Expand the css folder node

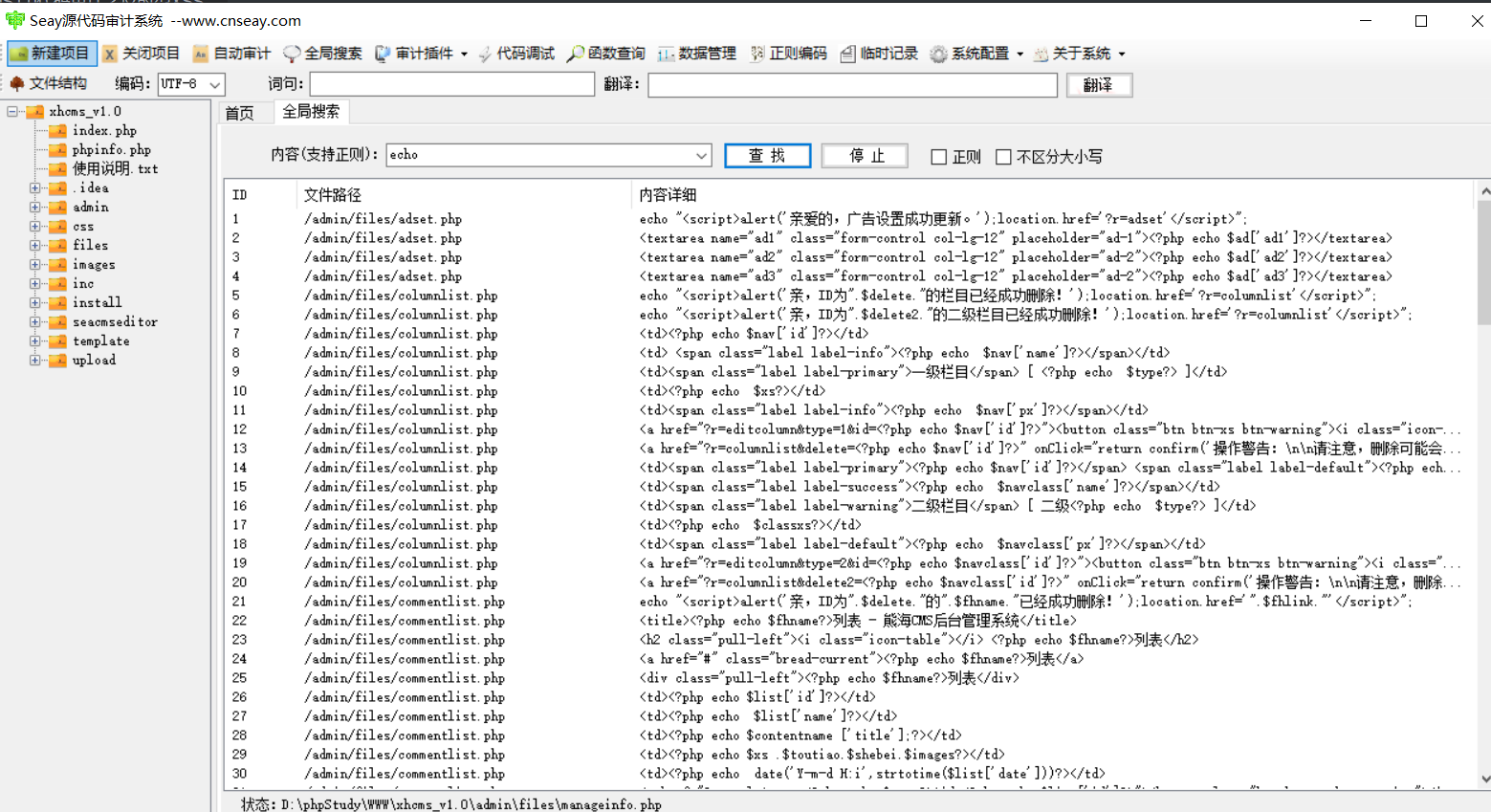pos(34,226)
